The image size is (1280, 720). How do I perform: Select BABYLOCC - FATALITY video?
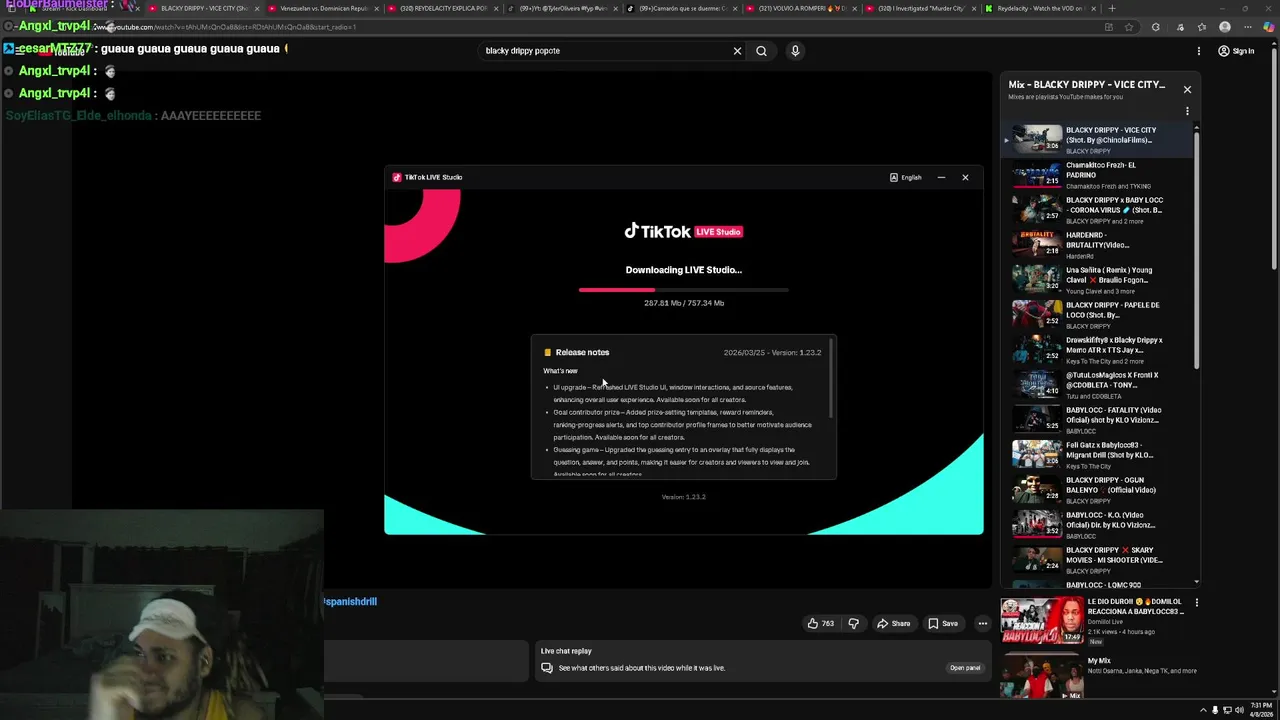1098,420
